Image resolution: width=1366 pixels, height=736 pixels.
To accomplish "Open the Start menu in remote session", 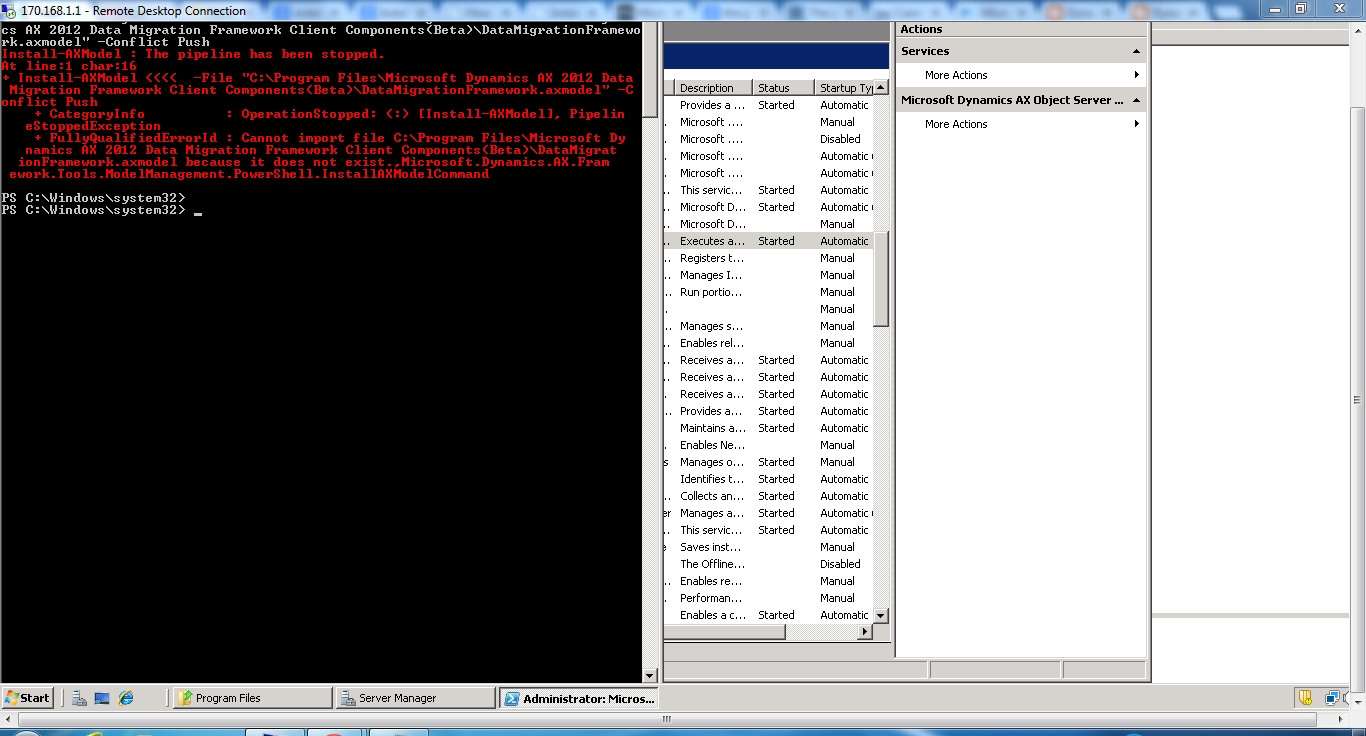I will 28,698.
